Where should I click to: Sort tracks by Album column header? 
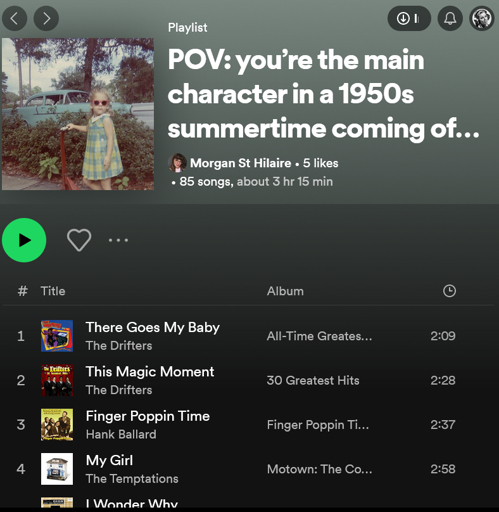tap(285, 291)
